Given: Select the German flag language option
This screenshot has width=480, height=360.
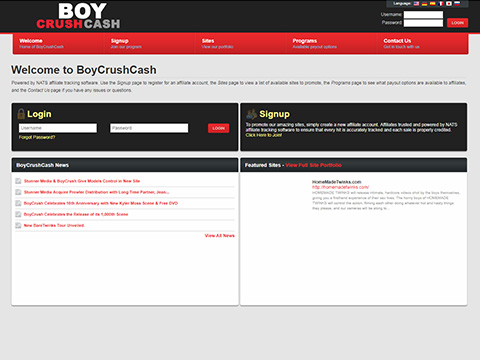Looking at the screenshot, I should tap(424, 4).
